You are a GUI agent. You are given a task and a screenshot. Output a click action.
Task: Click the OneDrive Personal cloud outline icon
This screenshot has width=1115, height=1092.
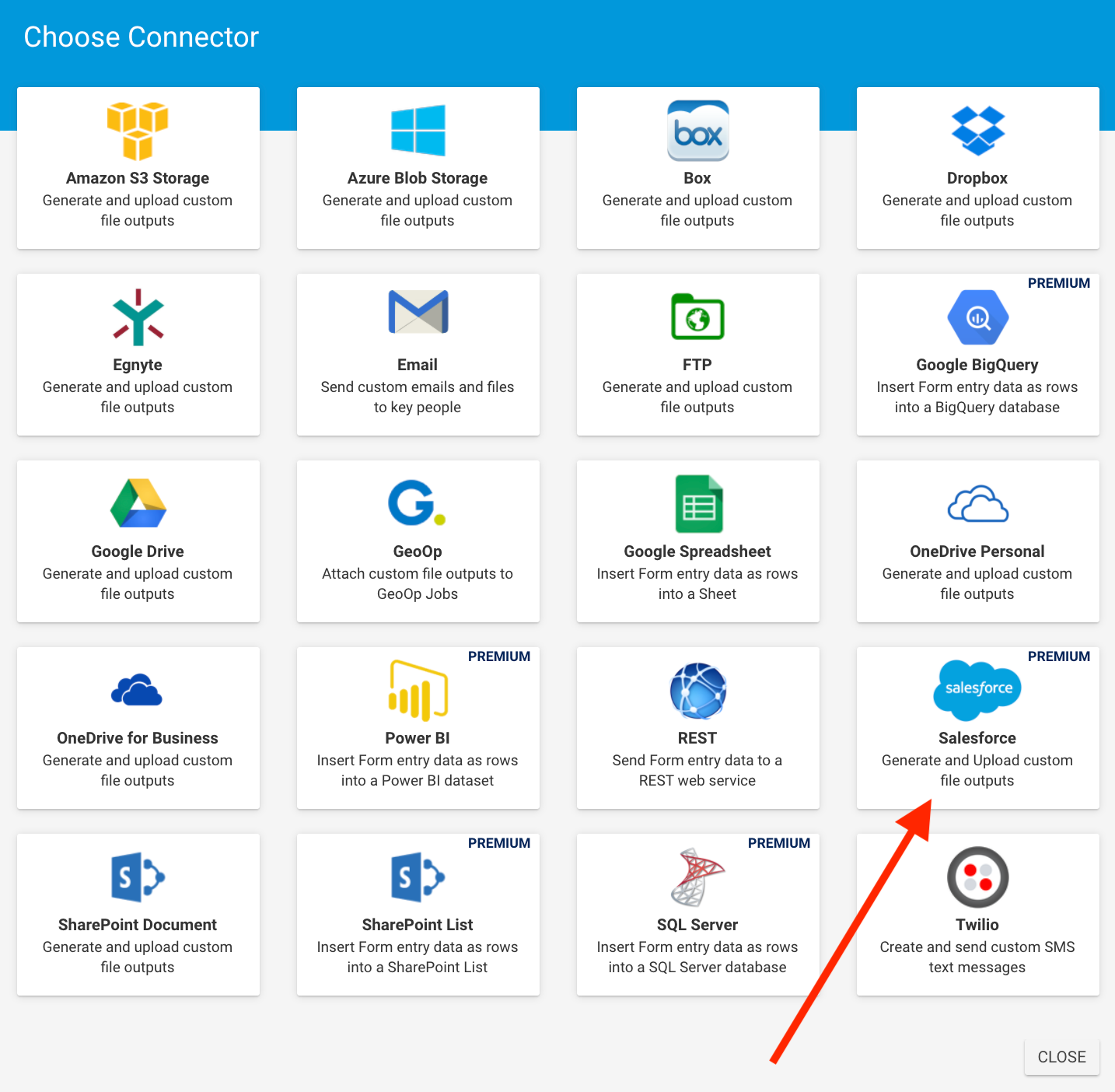point(977,504)
